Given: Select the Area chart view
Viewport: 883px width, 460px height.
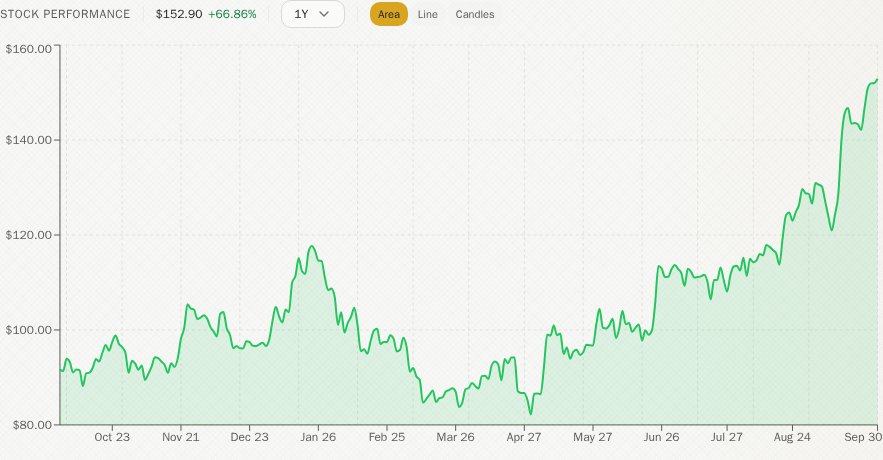Looking at the screenshot, I should tap(389, 14).
